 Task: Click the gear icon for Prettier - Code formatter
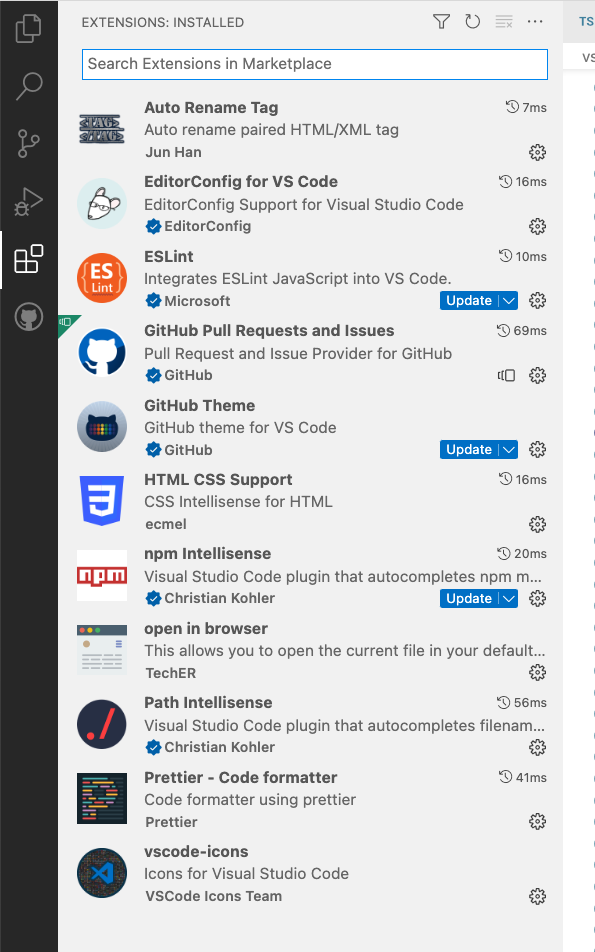pos(537,821)
